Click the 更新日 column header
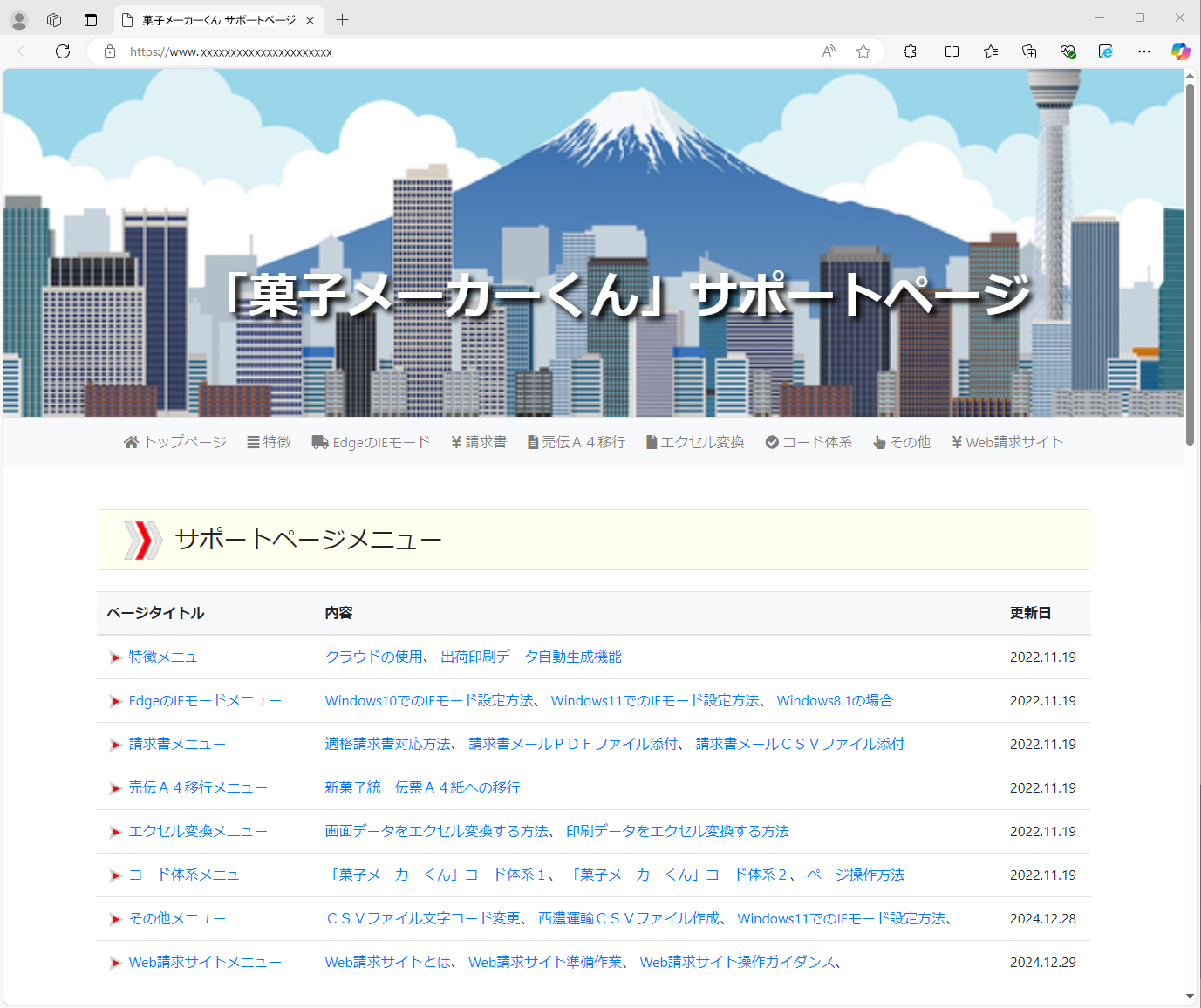 tap(1031, 613)
